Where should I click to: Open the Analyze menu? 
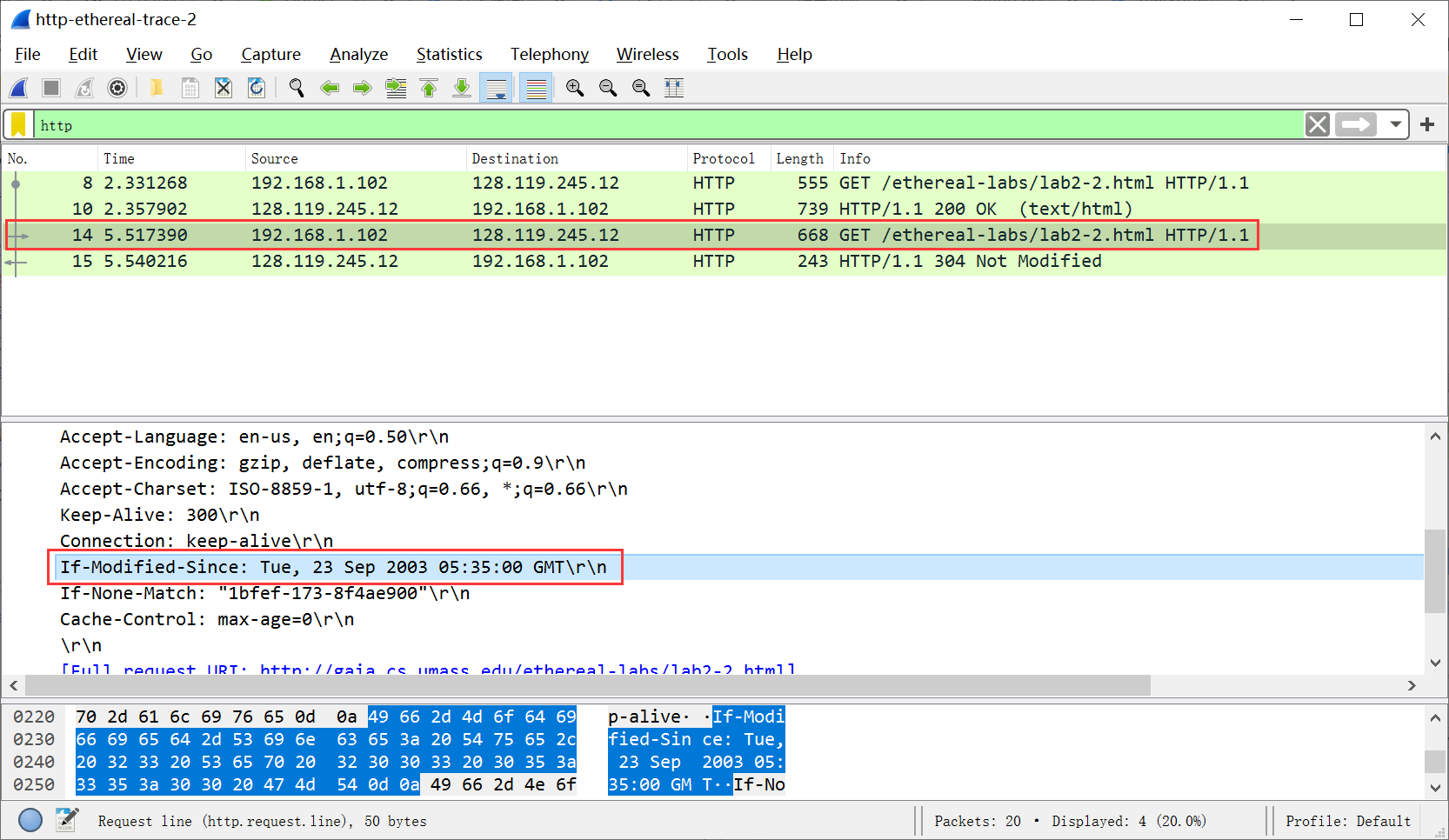[x=359, y=54]
